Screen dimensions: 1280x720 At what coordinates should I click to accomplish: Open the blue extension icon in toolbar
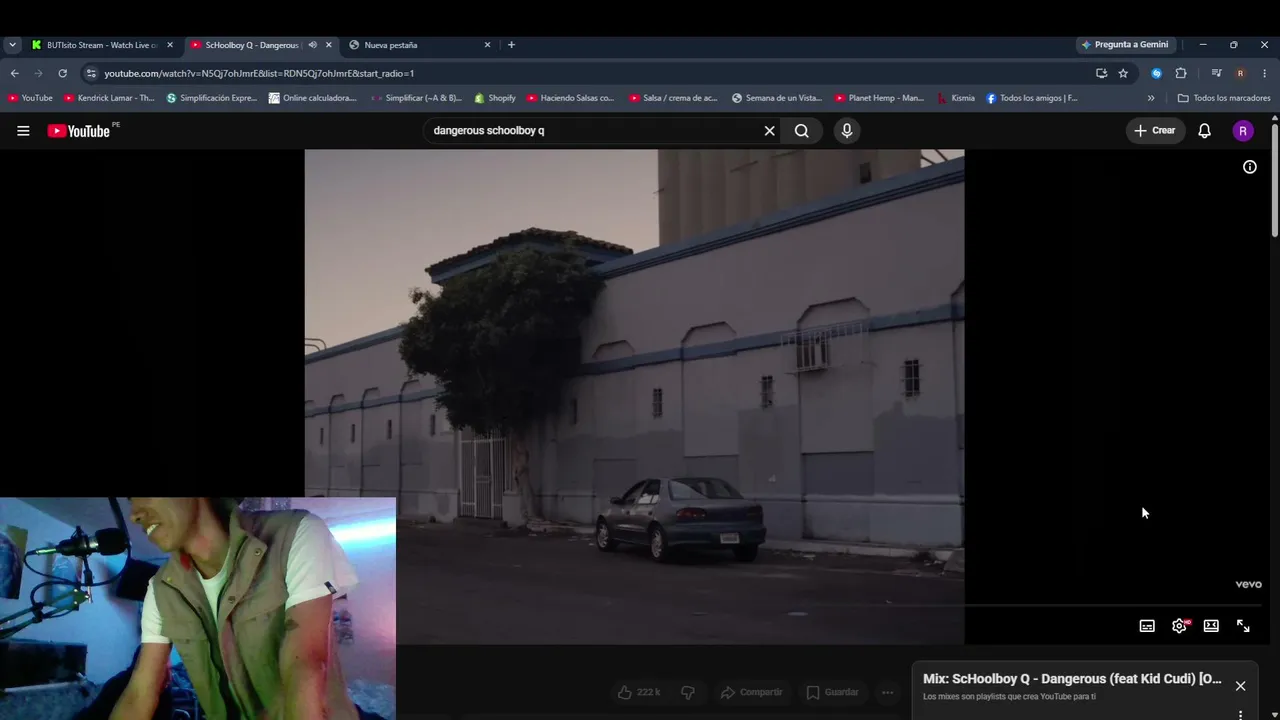point(1157,73)
